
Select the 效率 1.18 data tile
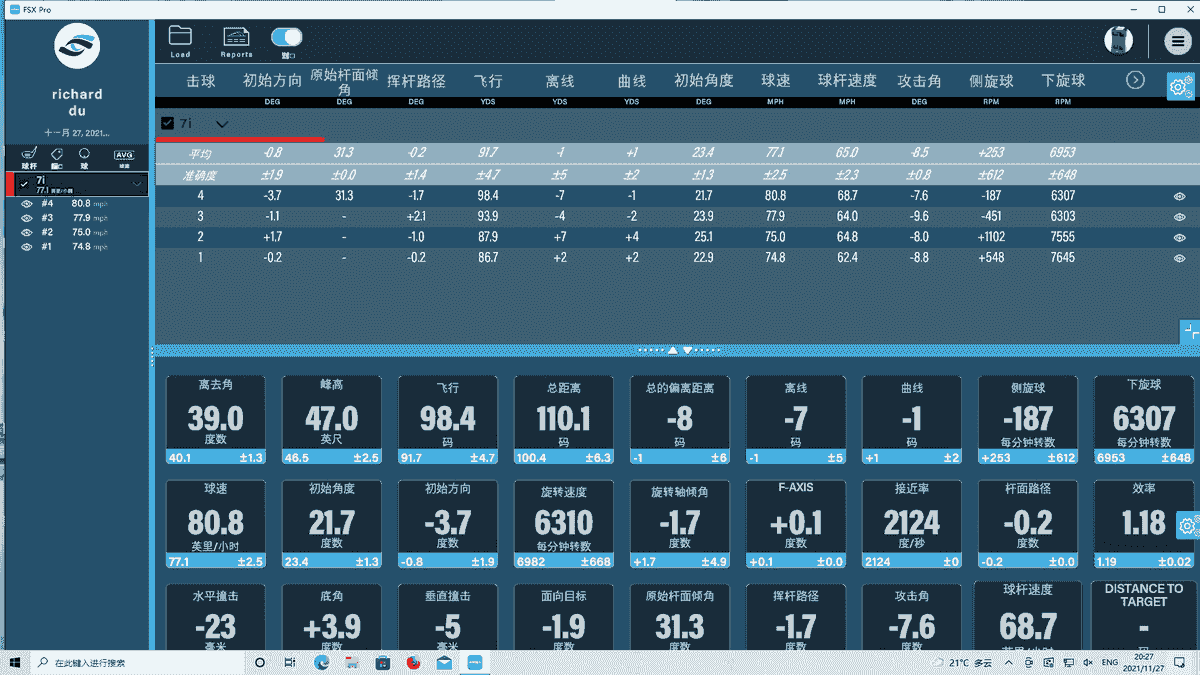tap(1144, 524)
